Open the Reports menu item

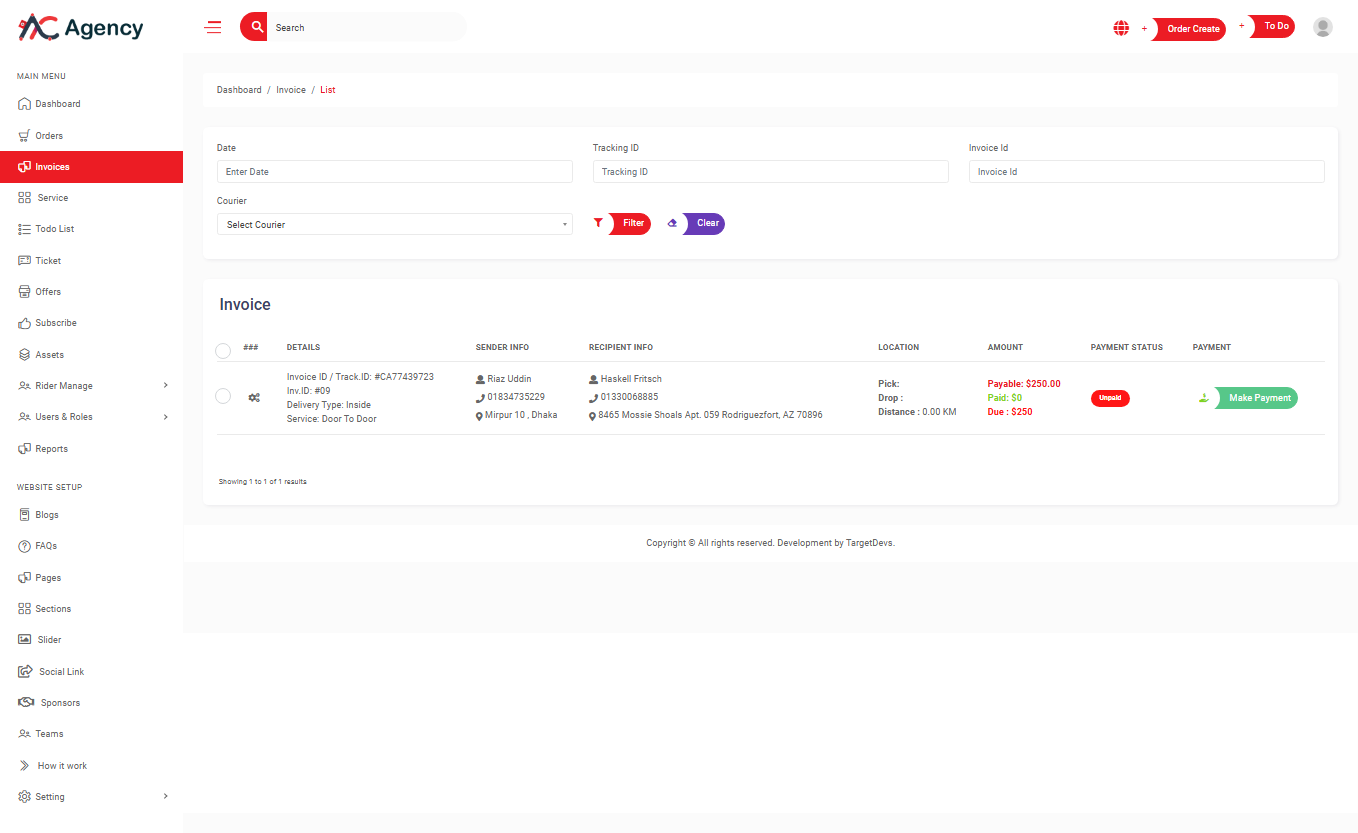tap(51, 449)
